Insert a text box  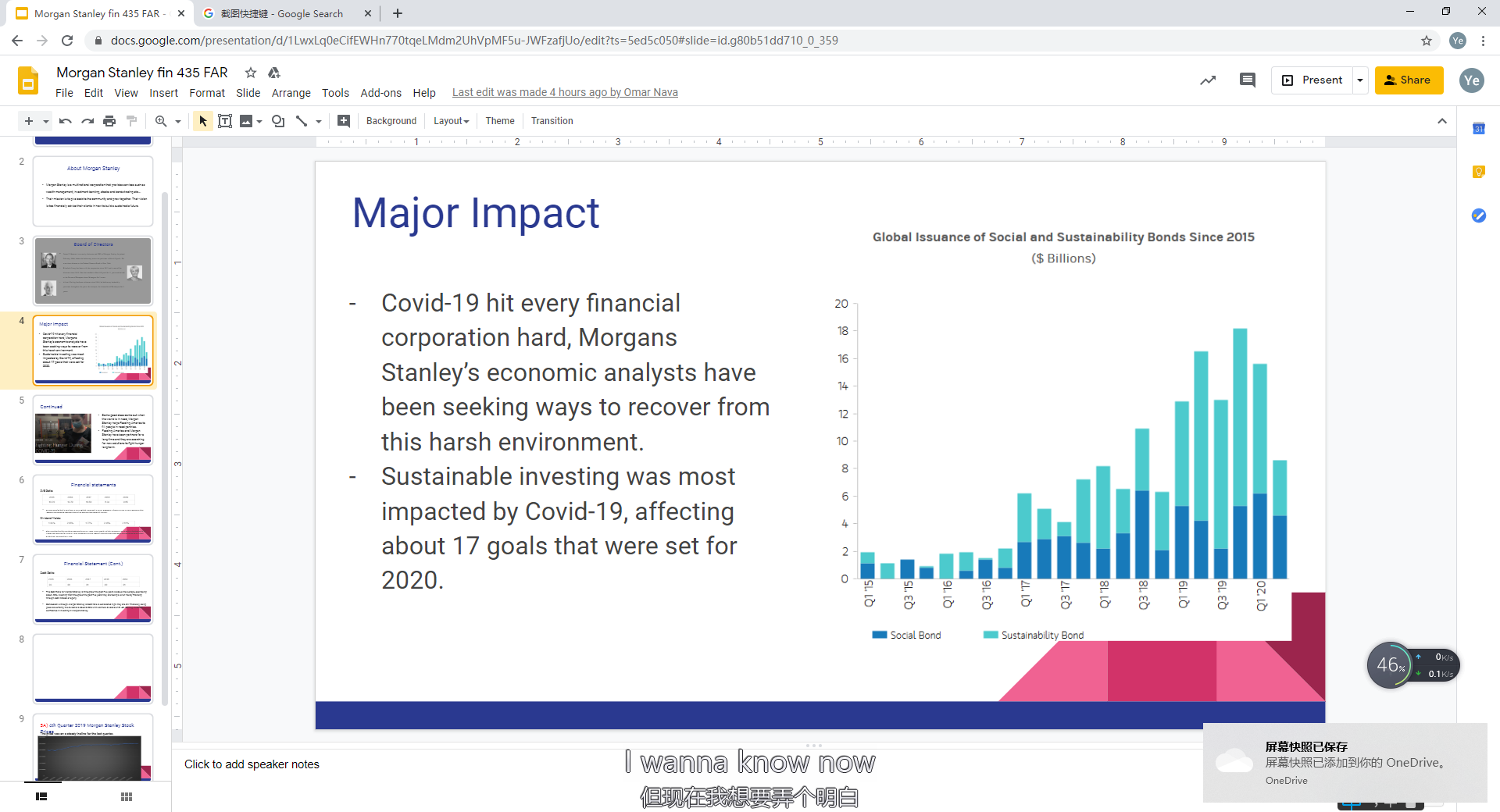pos(225,121)
